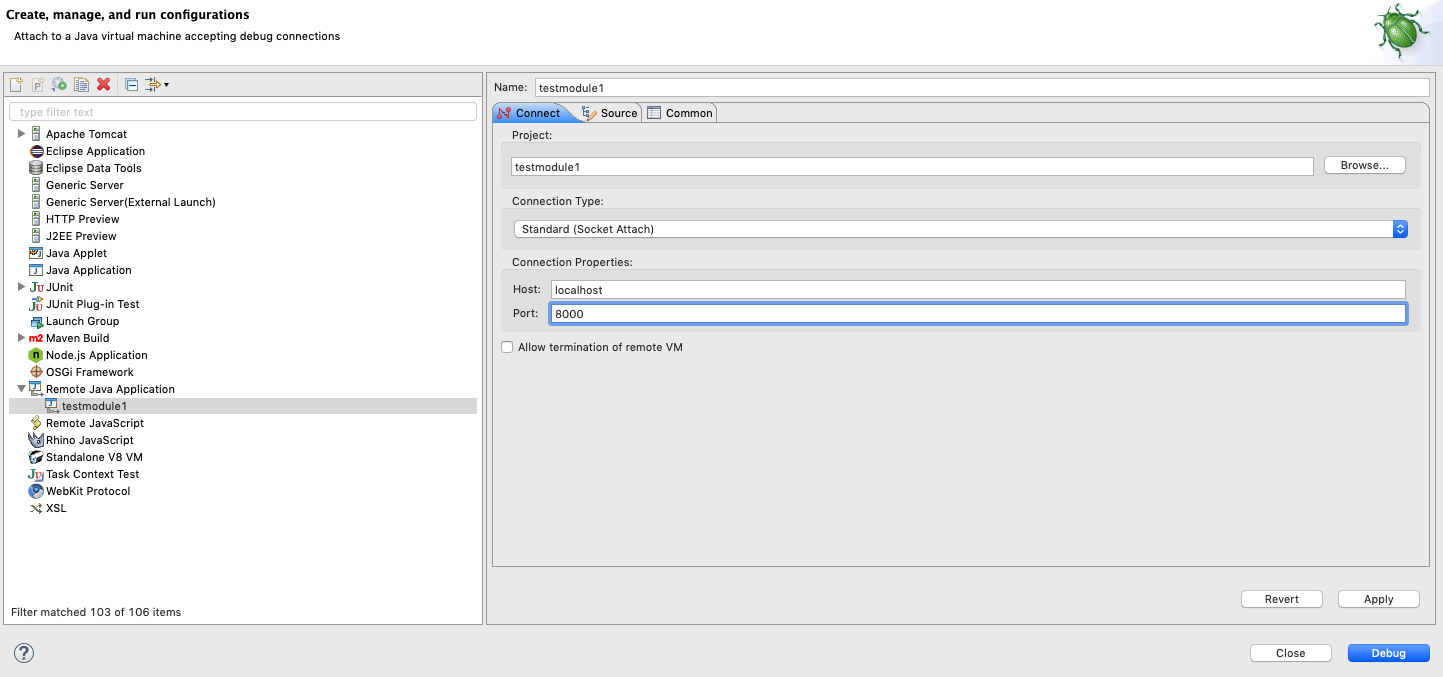The width and height of the screenshot is (1443, 677).
Task: Click the New prototype icon
Action: (x=38, y=85)
